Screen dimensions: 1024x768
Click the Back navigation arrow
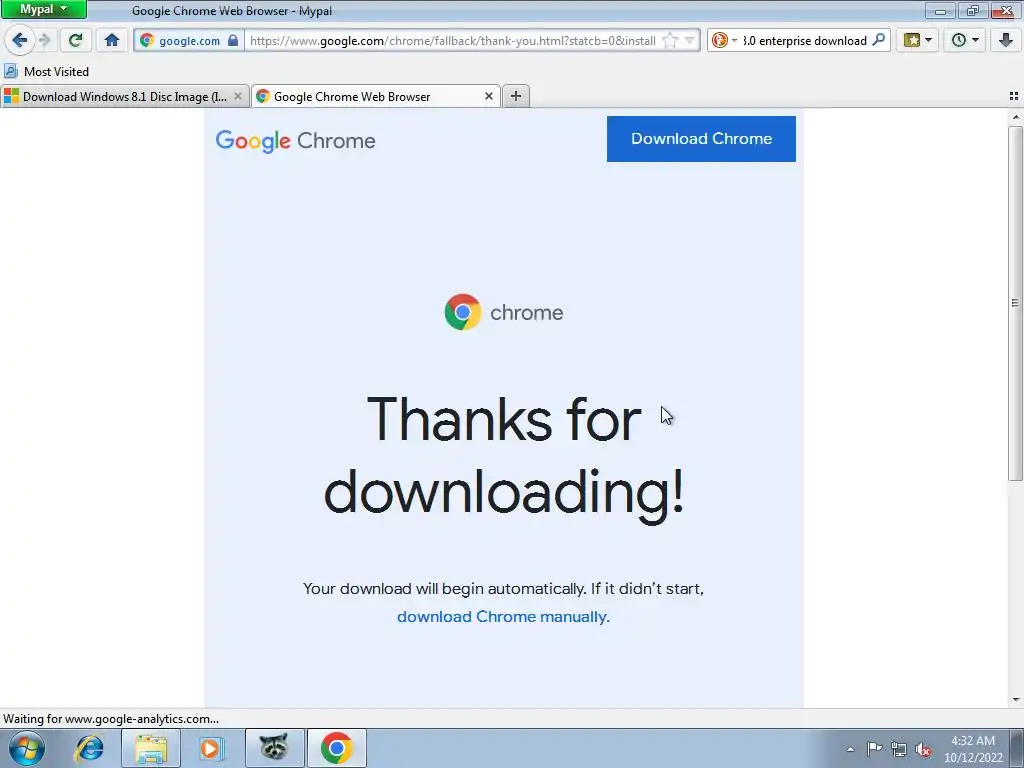coord(20,40)
